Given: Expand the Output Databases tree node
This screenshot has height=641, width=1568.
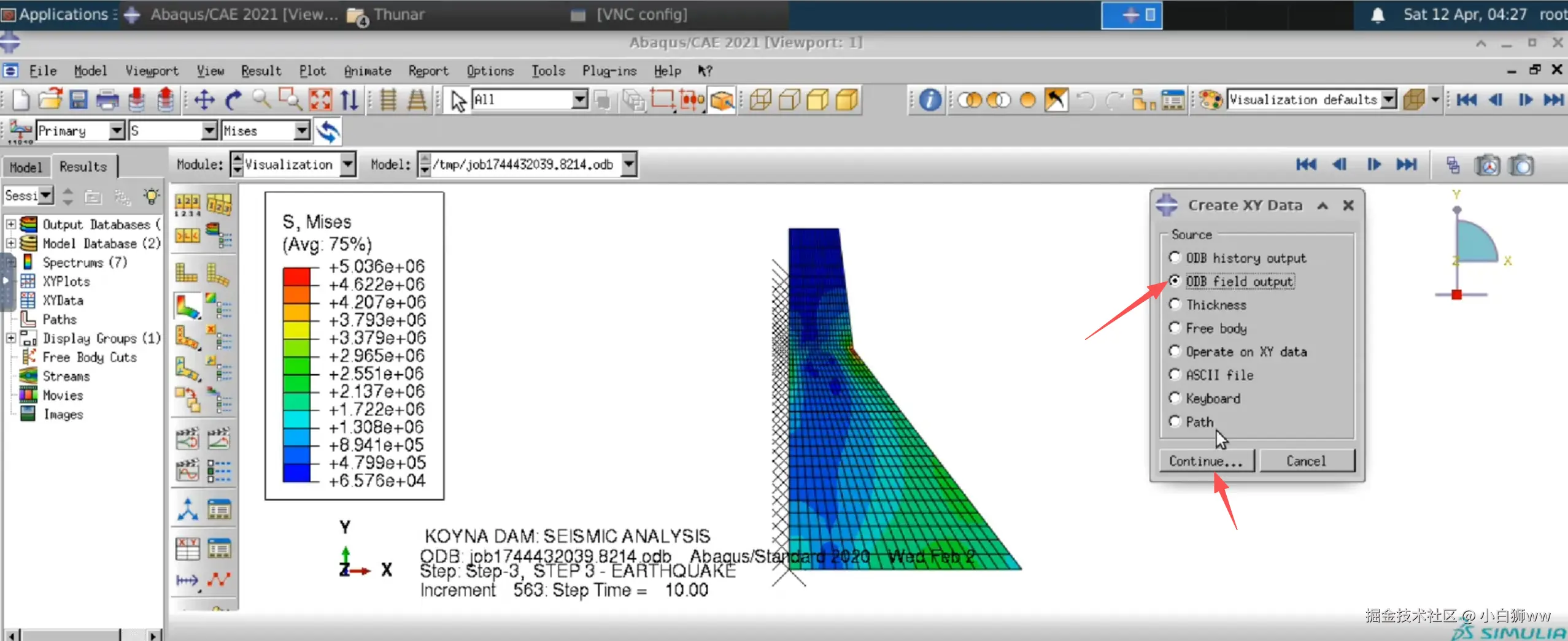Looking at the screenshot, I should click(x=10, y=225).
